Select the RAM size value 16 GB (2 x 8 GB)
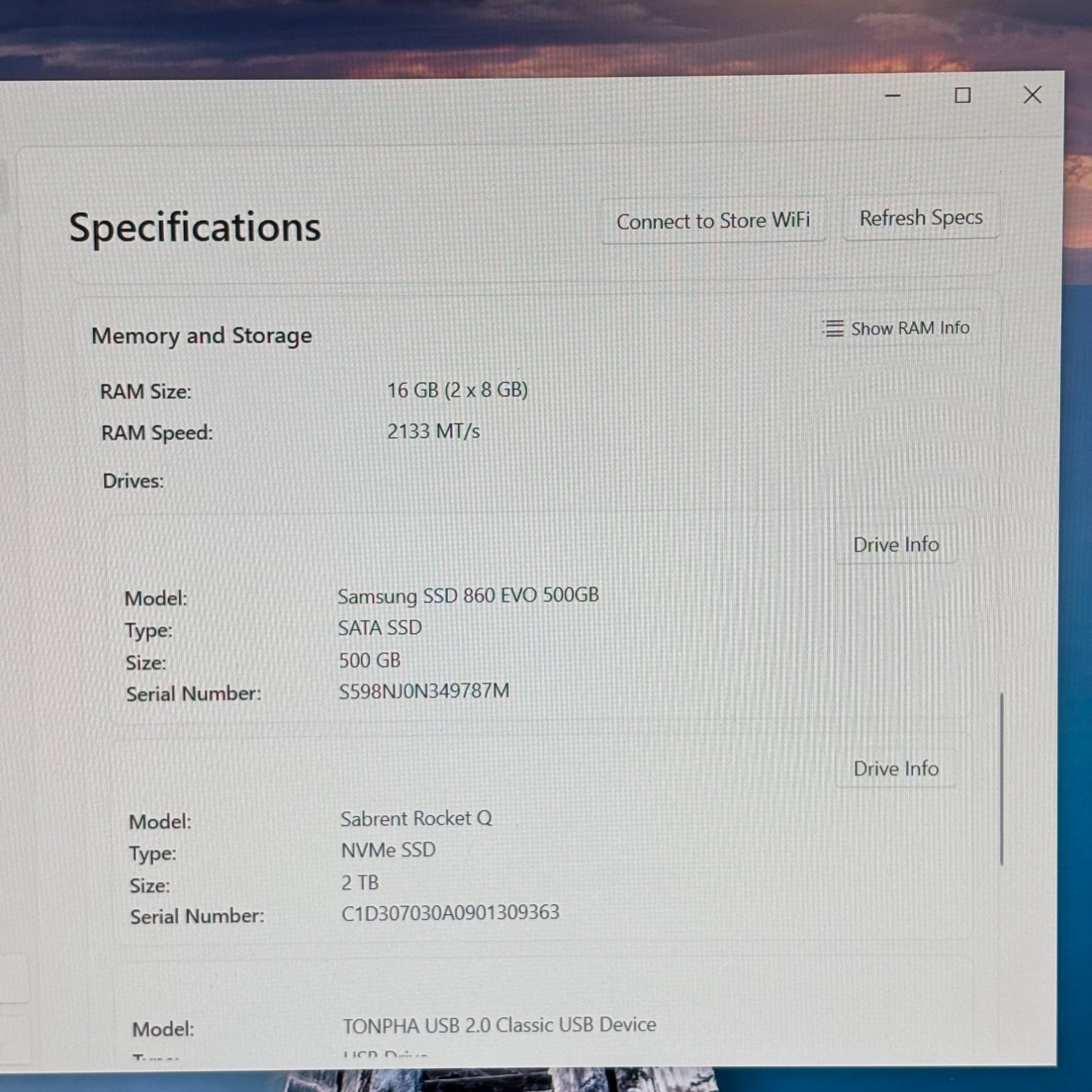This screenshot has width=1092, height=1092. click(x=457, y=390)
